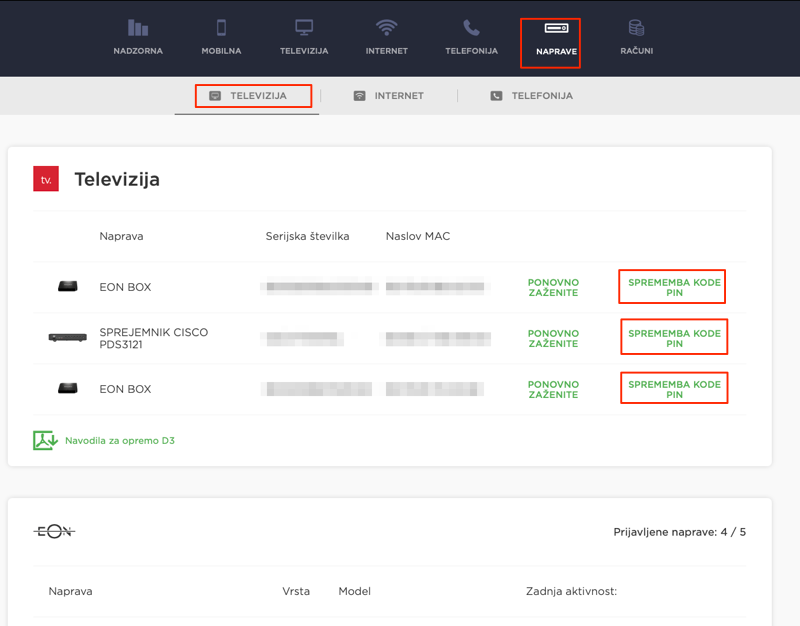This screenshot has height=626, width=800.
Task: Open the Televizija monitor icon in top navigation
Action: [x=304, y=28]
